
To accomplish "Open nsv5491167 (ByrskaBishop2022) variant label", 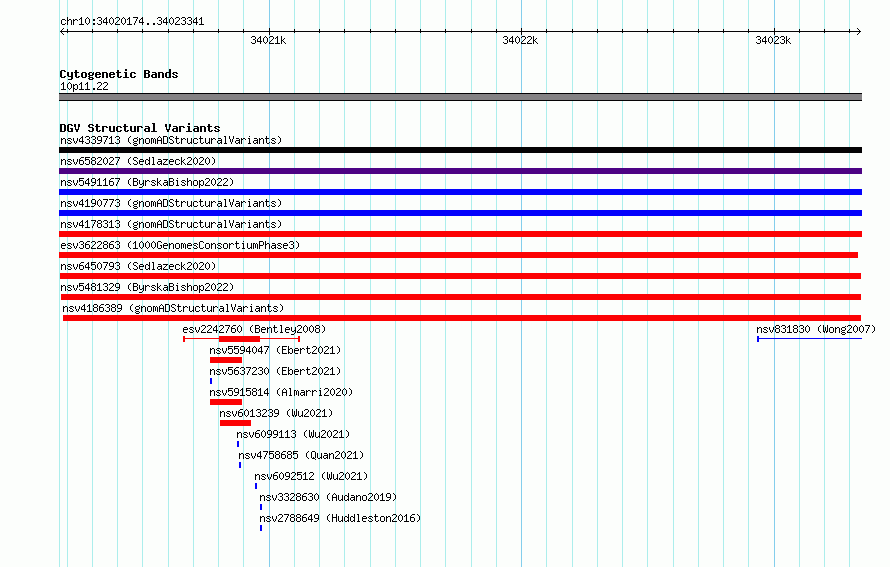I will pyautogui.click(x=147, y=182).
